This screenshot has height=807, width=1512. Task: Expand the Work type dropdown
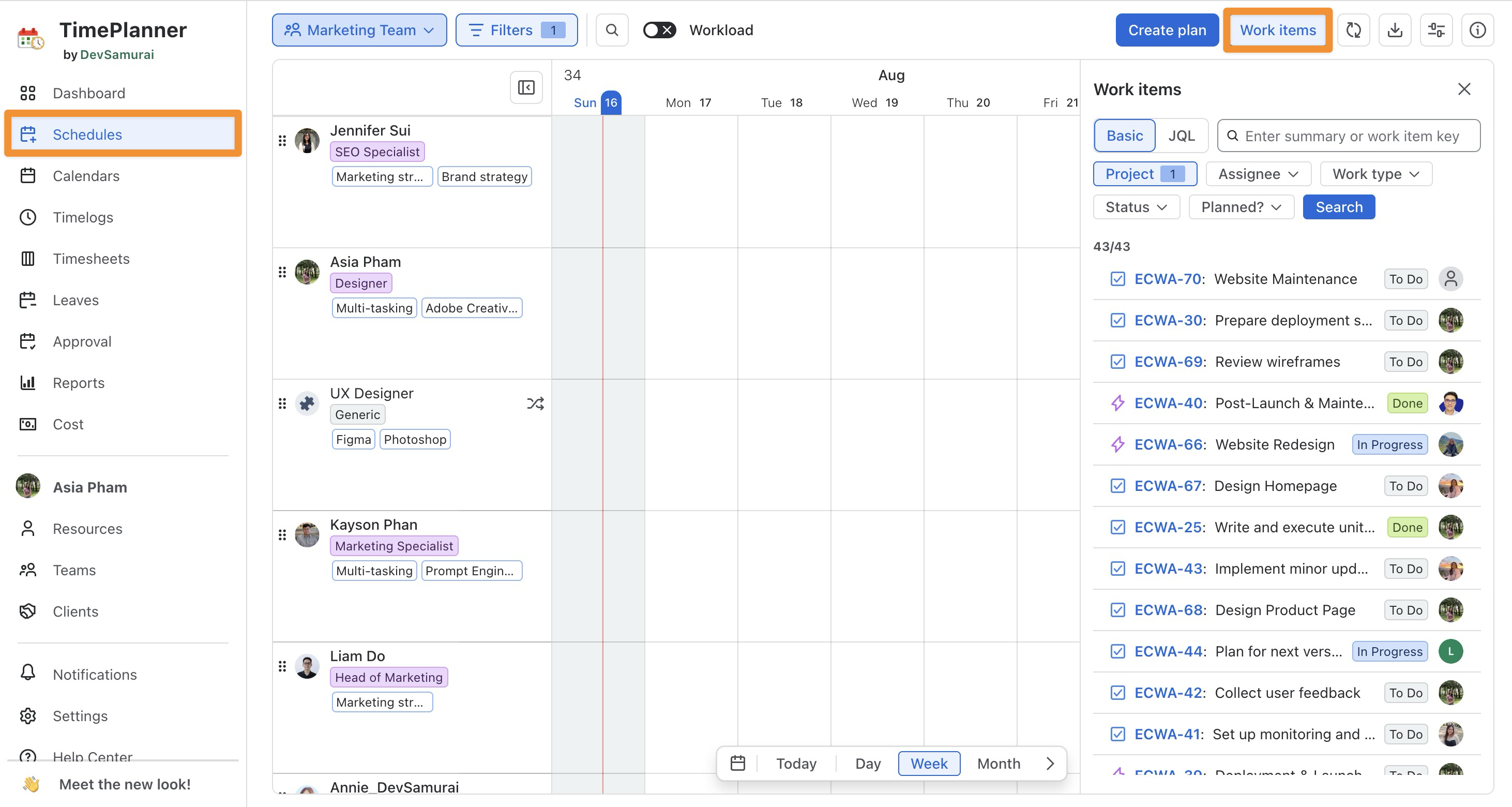pyautogui.click(x=1376, y=174)
